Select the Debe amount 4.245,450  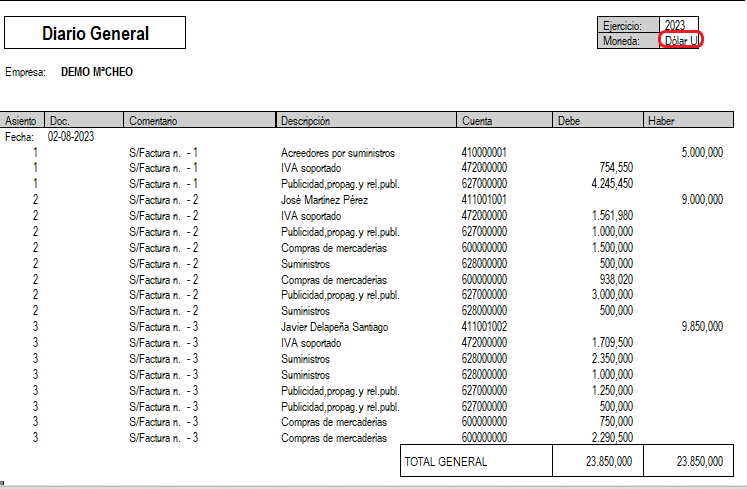click(x=612, y=183)
